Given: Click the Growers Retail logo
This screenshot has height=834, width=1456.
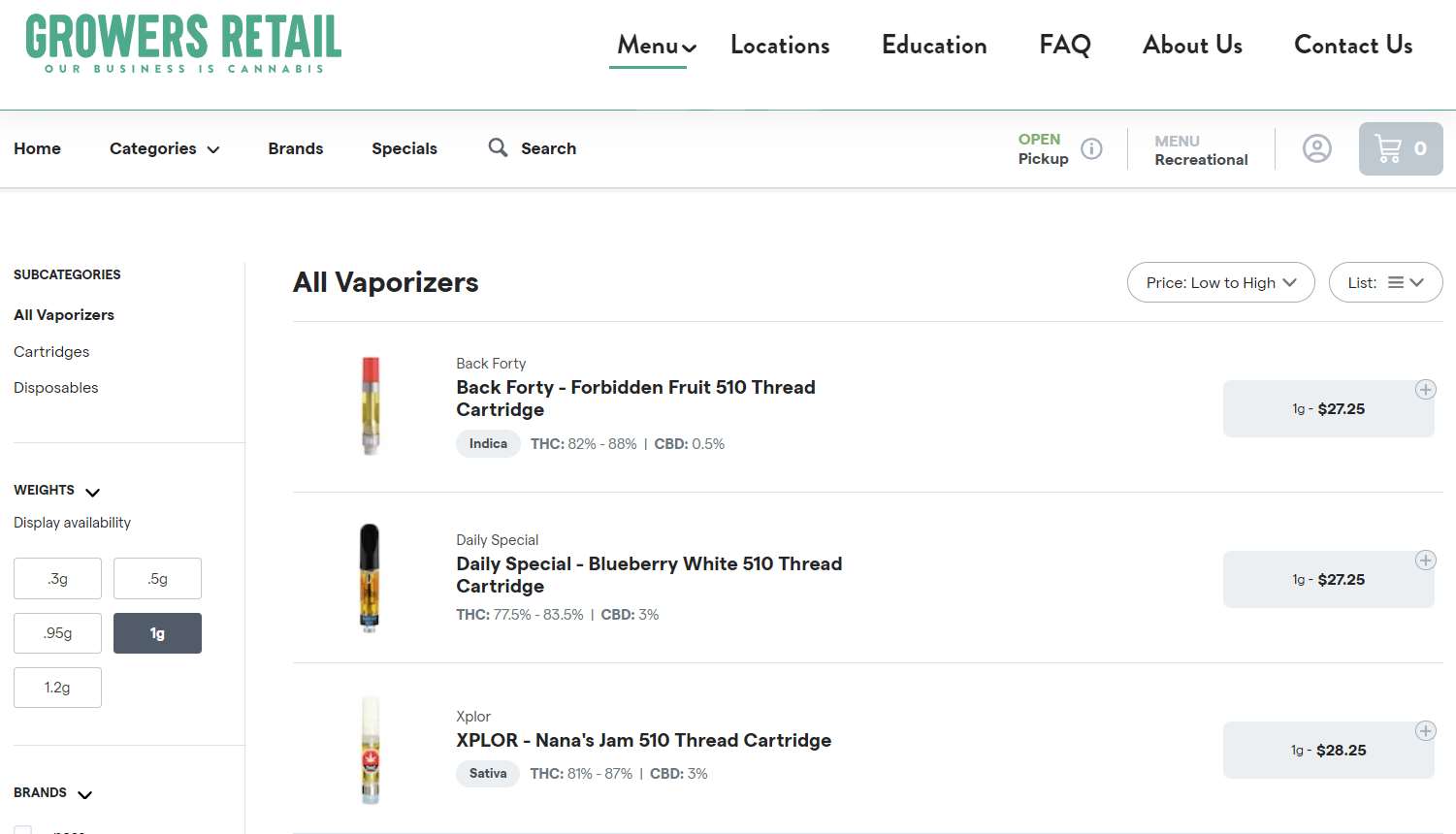Looking at the screenshot, I should 183,44.
